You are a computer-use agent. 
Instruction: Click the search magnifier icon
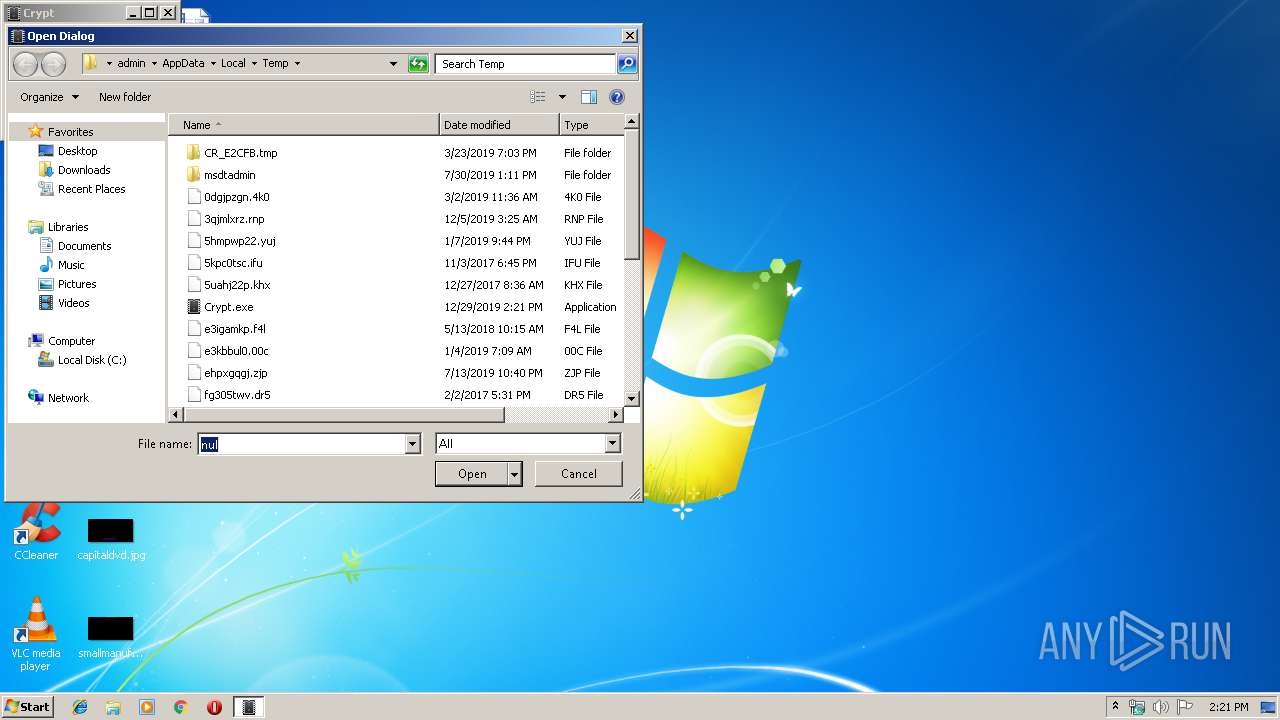click(x=627, y=64)
